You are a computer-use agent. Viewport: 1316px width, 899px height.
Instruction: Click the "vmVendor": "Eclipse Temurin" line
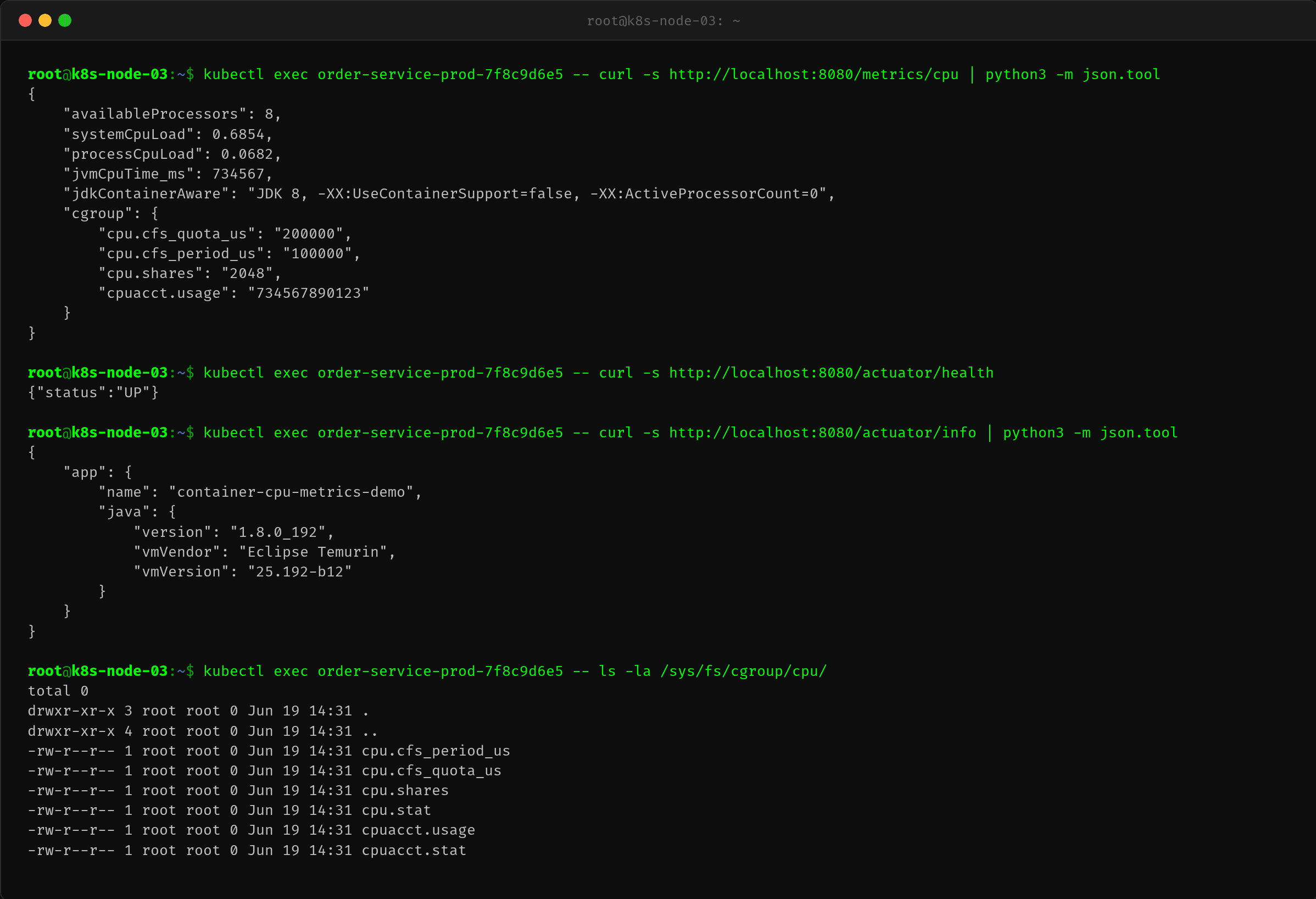(x=264, y=552)
